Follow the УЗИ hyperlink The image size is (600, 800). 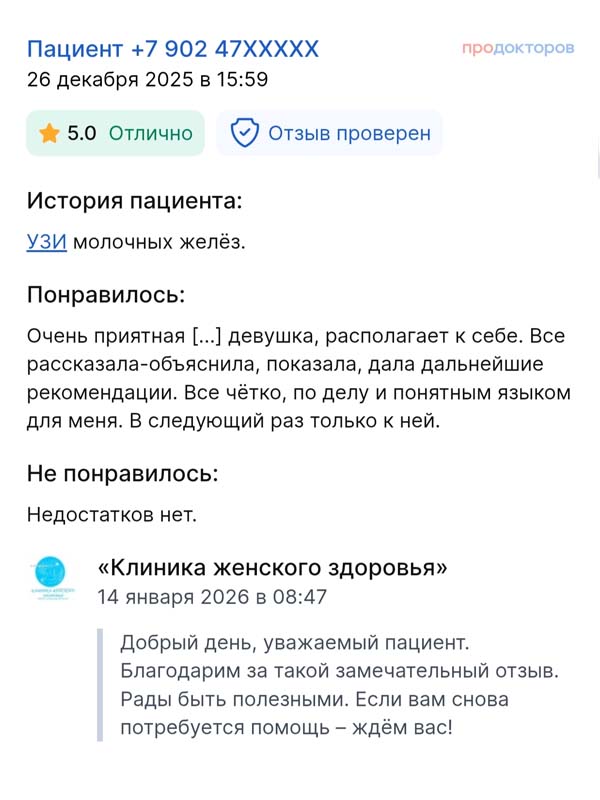point(47,242)
